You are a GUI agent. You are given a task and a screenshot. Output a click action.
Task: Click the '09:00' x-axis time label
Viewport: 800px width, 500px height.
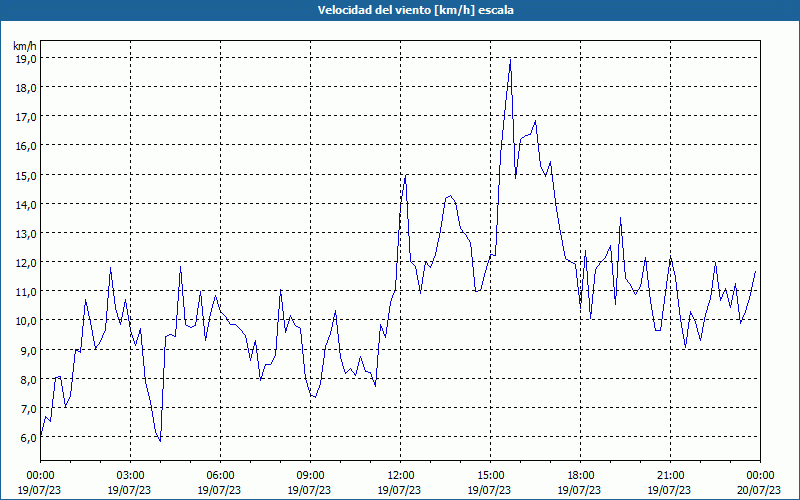pyautogui.click(x=310, y=476)
